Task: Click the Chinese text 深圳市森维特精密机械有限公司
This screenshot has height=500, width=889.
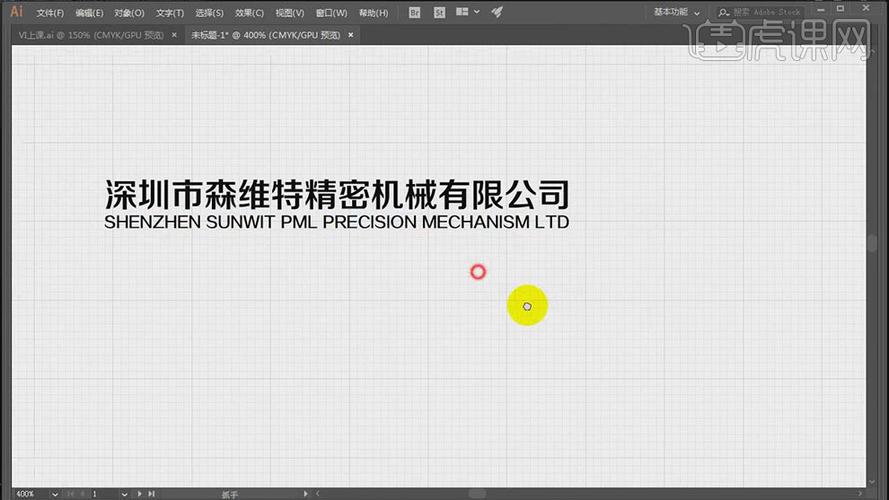Action: 337,194
